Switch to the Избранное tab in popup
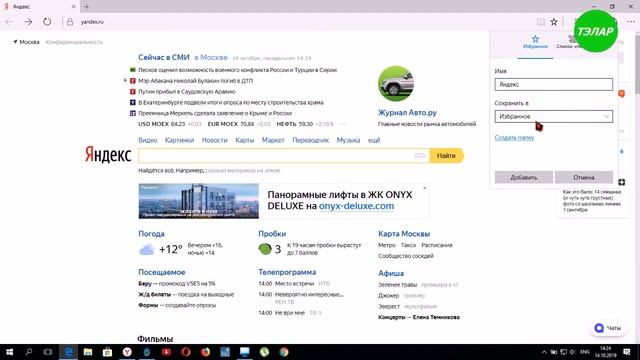 click(x=535, y=42)
